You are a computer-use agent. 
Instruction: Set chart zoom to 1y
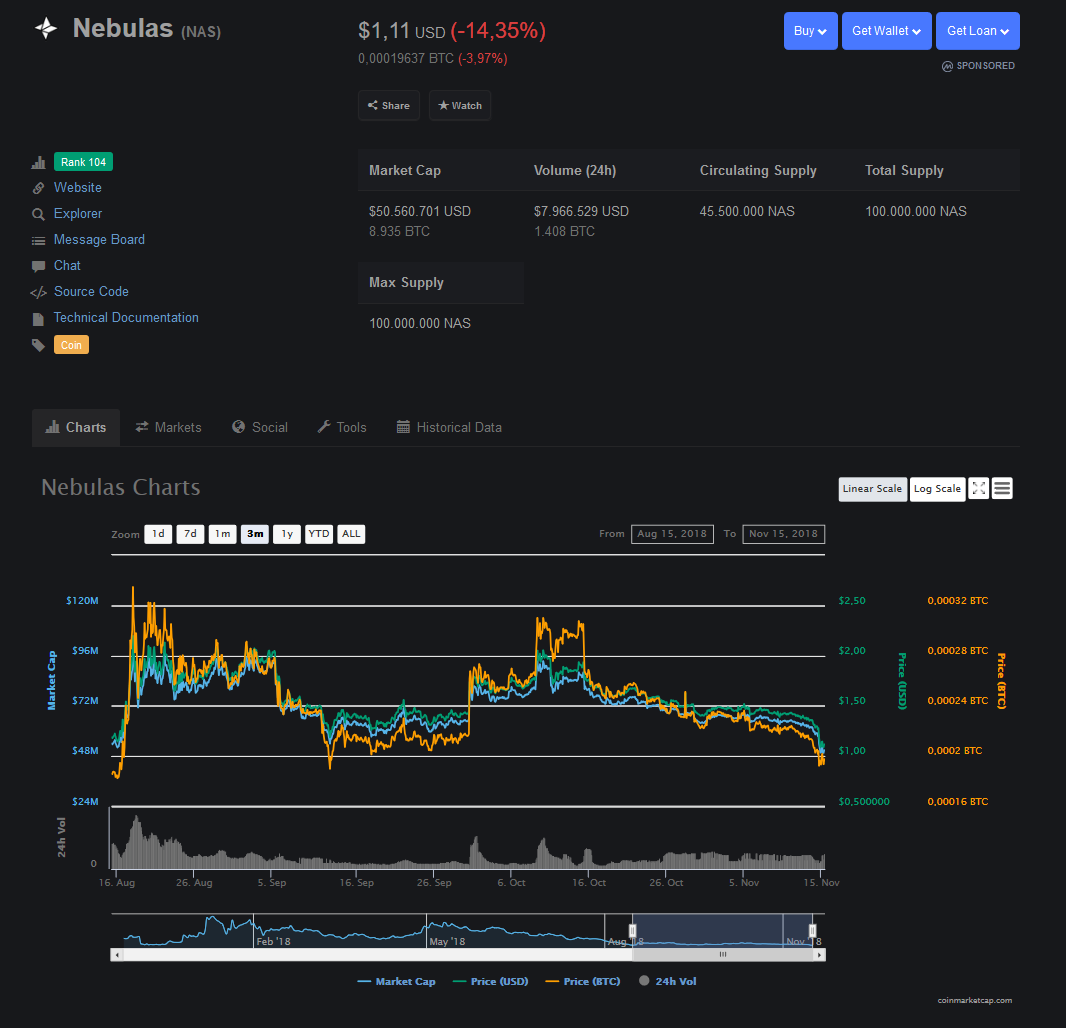(x=287, y=534)
